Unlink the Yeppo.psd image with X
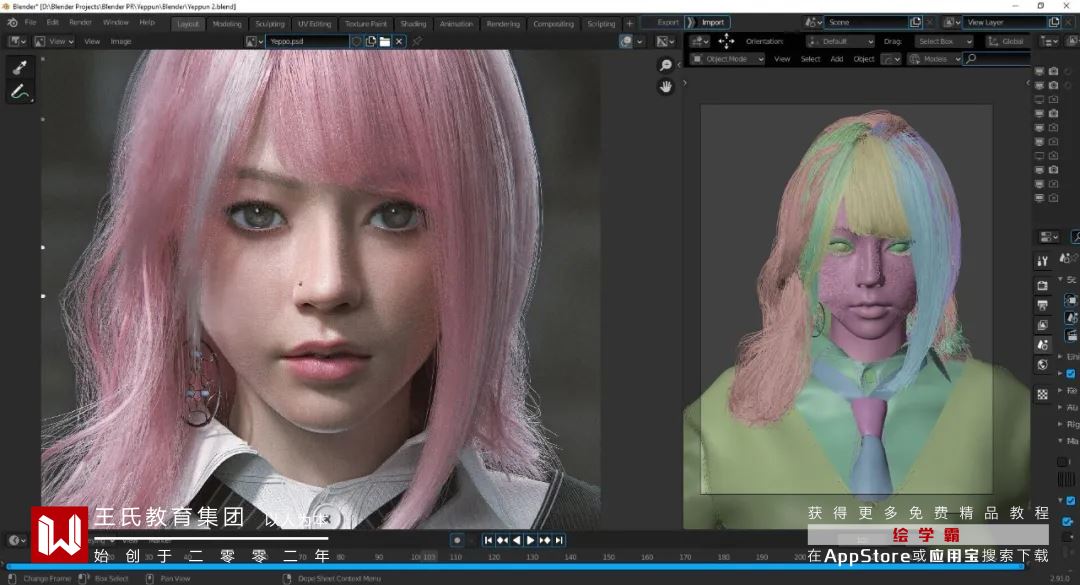1080x585 pixels. (400, 41)
